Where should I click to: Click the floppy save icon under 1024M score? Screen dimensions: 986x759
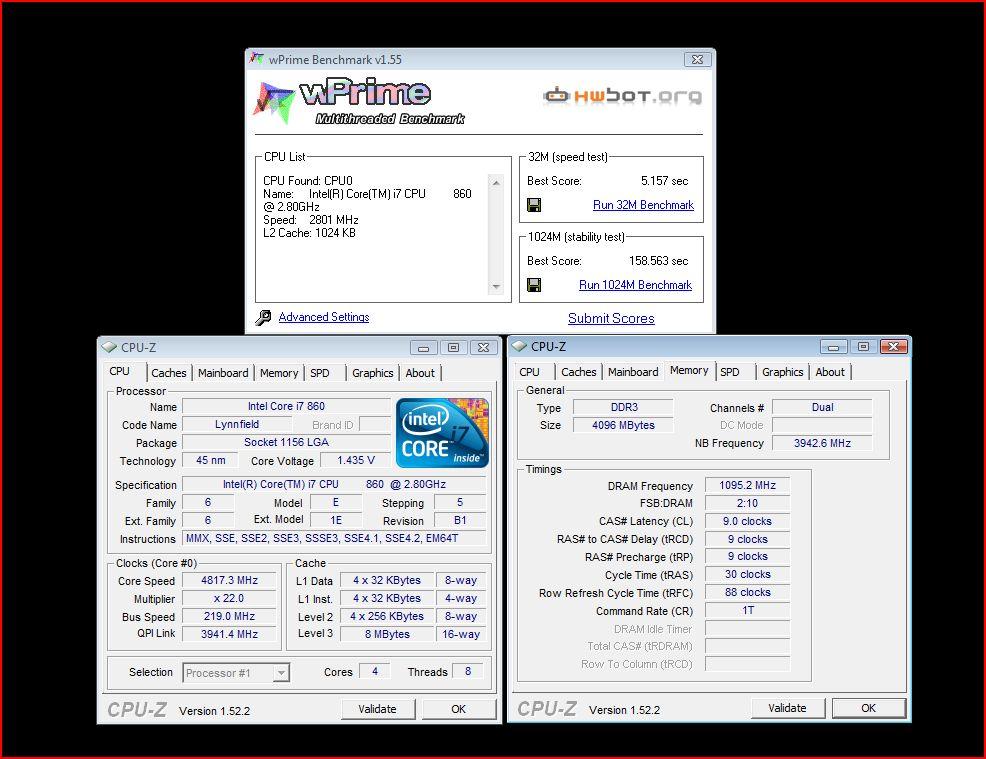(535, 285)
